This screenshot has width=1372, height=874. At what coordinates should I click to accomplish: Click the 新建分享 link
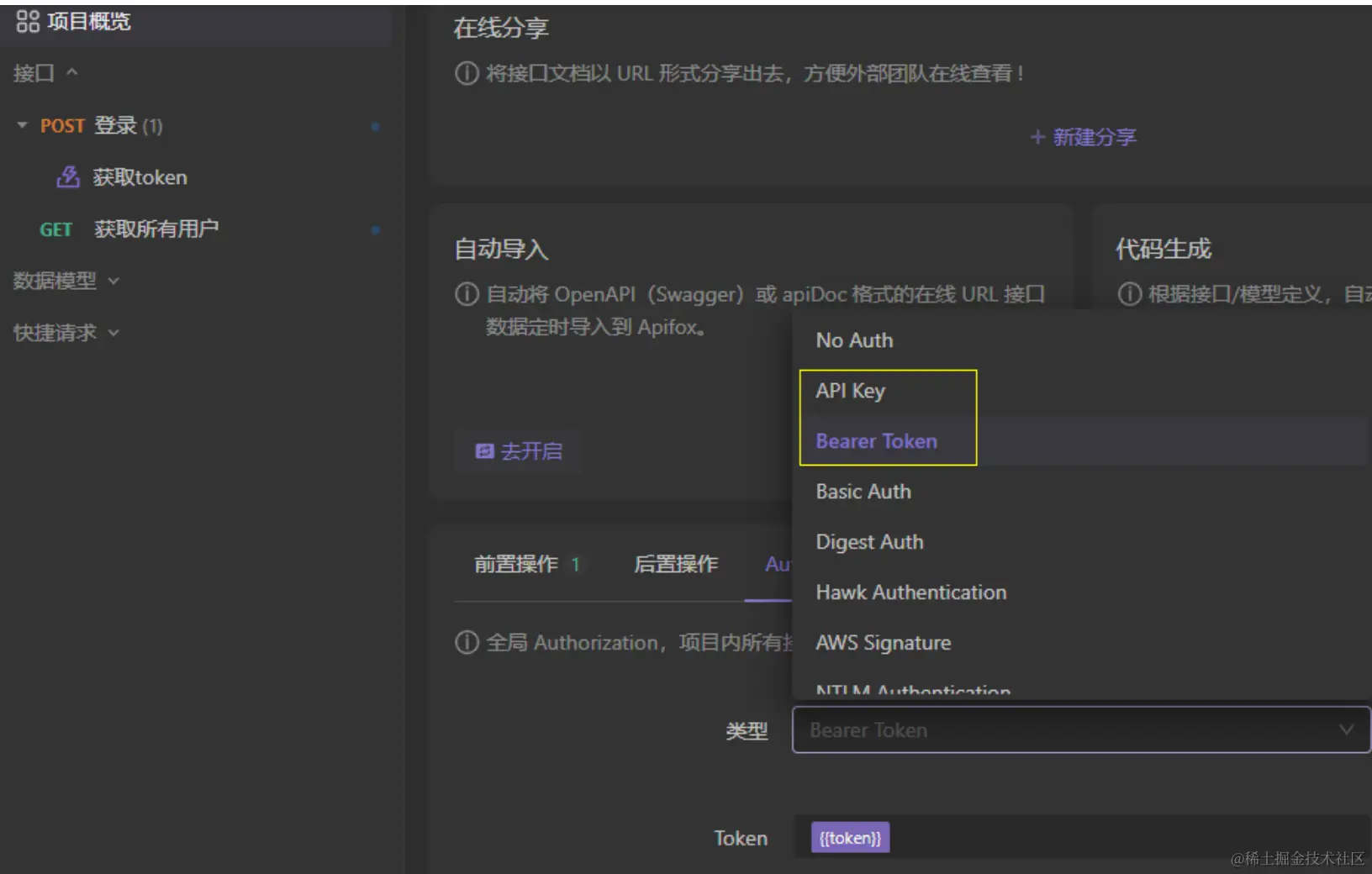pos(1095,137)
